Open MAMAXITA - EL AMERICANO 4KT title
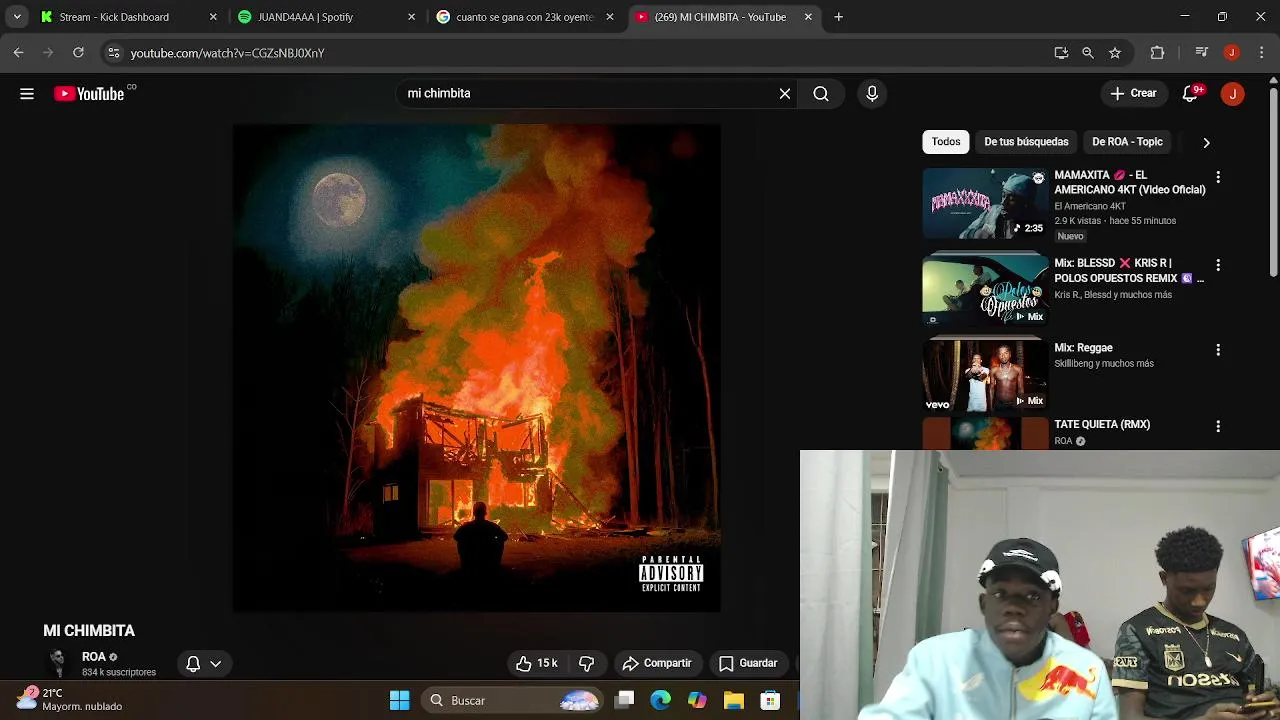Screen dimensions: 1280x720 tap(1130, 182)
